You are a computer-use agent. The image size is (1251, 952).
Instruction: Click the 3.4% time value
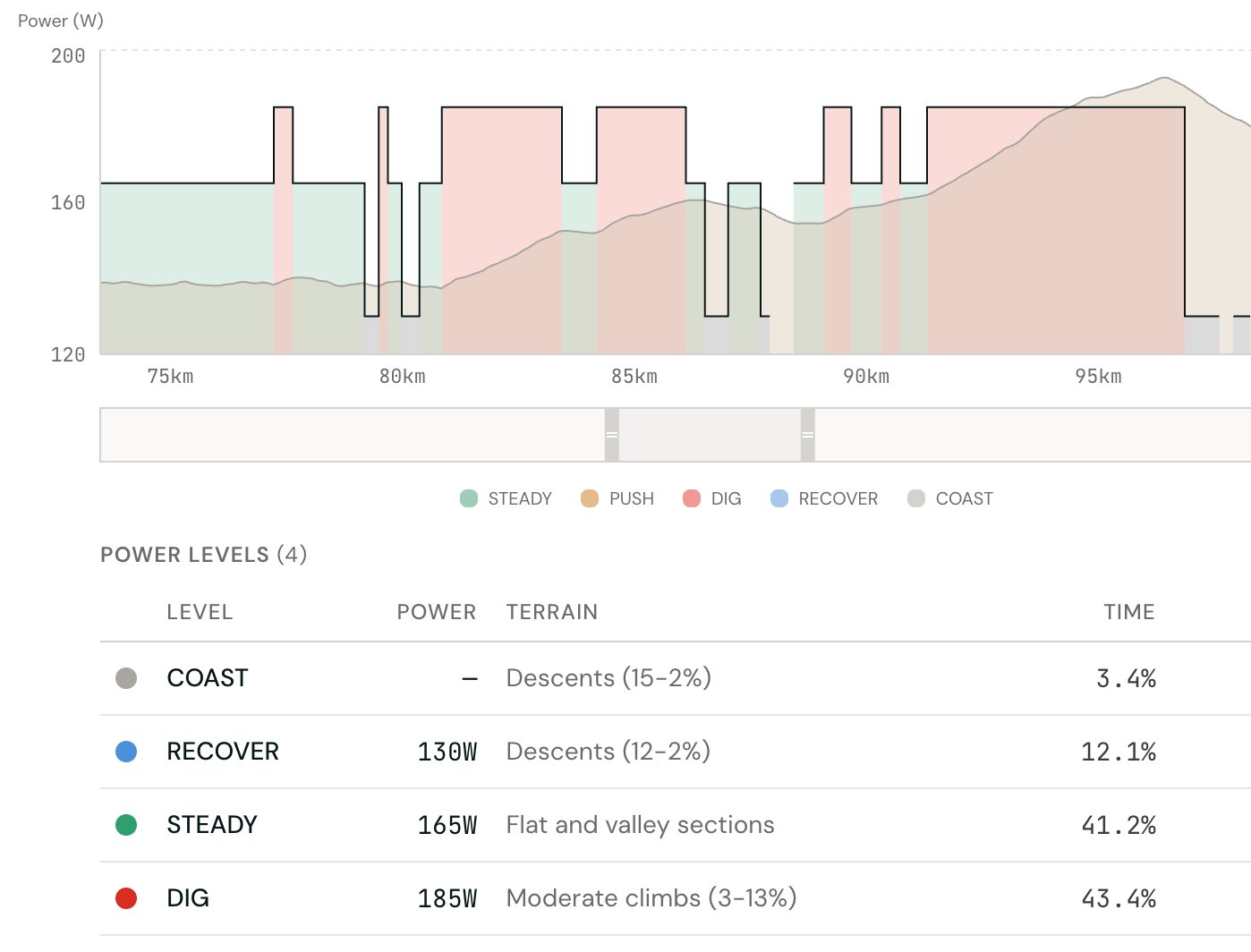[1126, 679]
